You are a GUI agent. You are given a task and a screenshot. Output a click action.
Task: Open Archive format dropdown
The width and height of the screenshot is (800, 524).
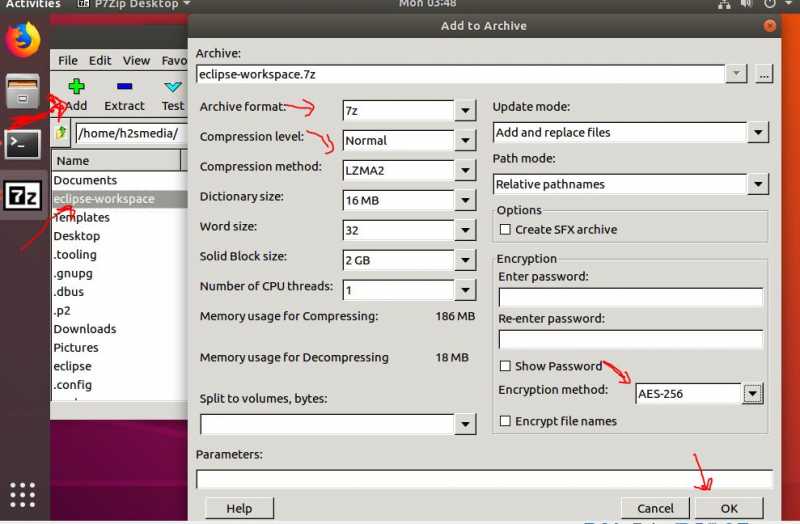[x=465, y=110]
